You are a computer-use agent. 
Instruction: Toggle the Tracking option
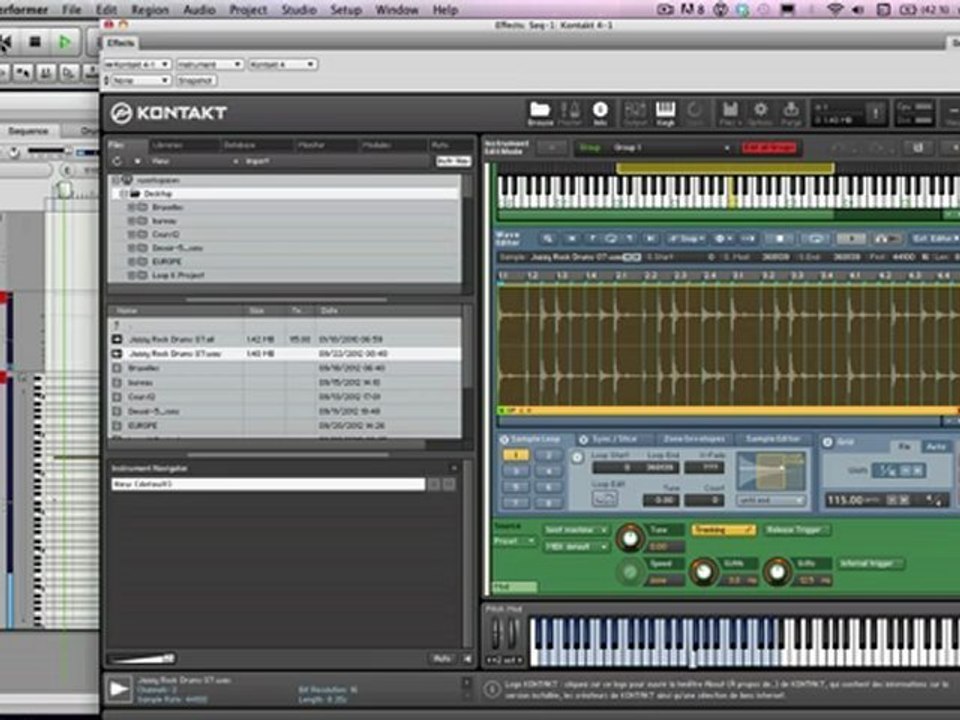tap(724, 530)
